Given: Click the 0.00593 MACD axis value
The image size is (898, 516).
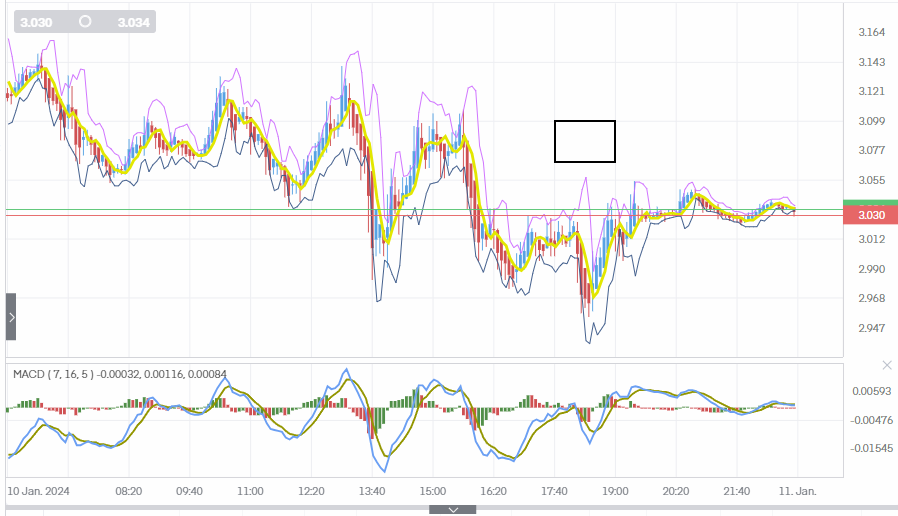Looking at the screenshot, I should [x=873, y=391].
